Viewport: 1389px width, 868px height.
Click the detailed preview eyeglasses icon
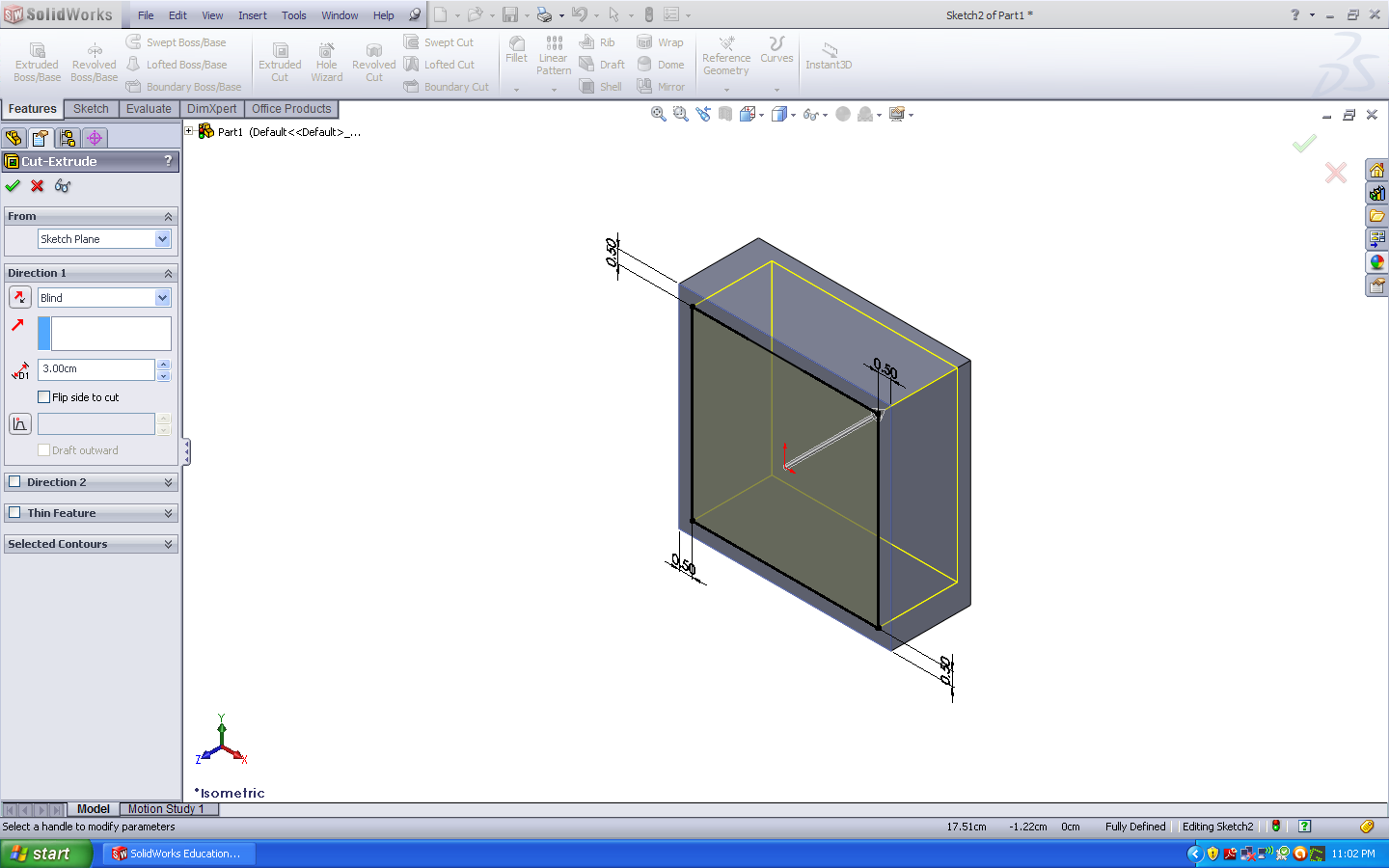[x=63, y=186]
